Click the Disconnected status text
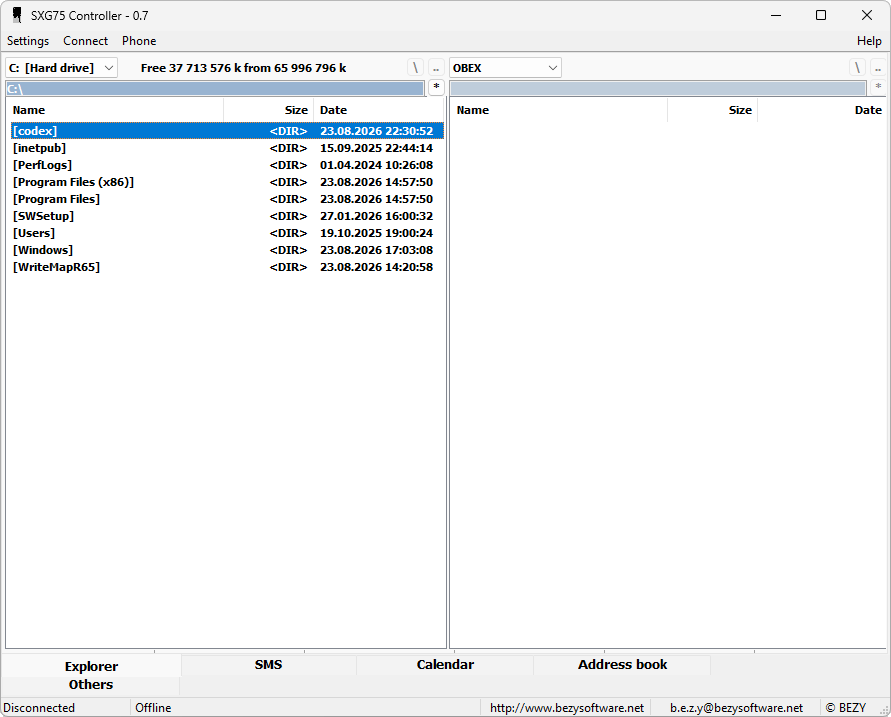This screenshot has width=891, height=717. pyautogui.click(x=39, y=708)
